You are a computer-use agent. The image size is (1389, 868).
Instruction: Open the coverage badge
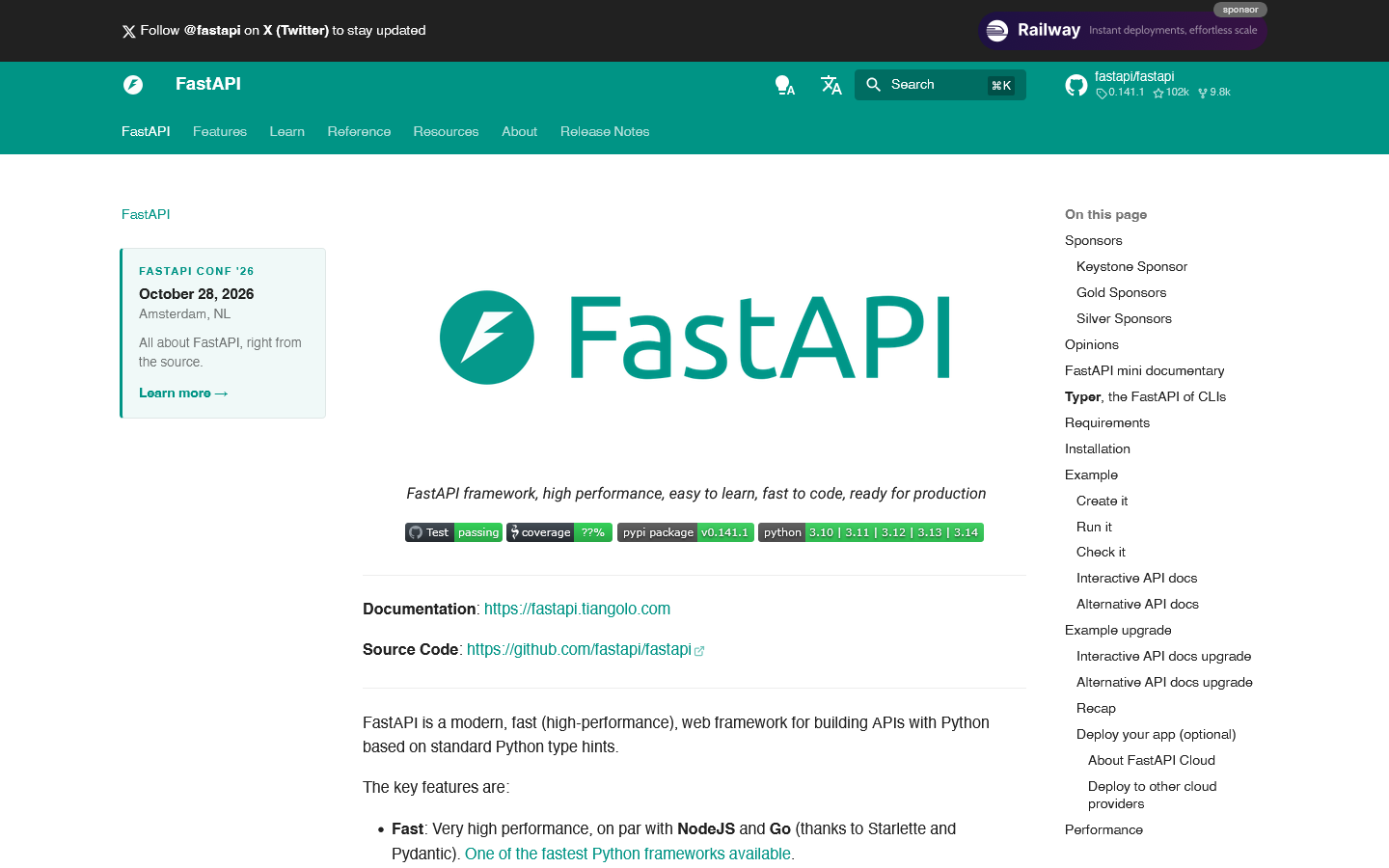[559, 532]
